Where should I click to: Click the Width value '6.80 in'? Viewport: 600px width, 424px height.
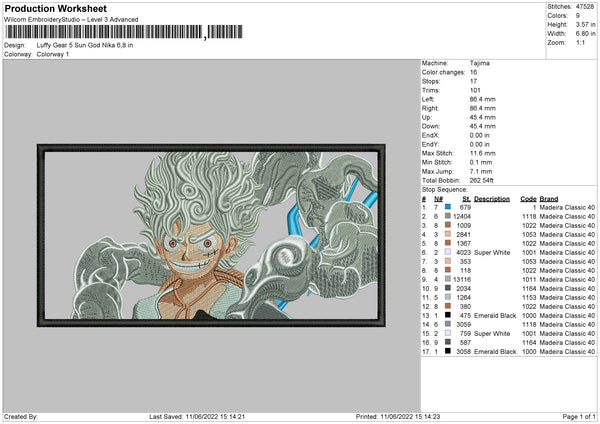coord(585,34)
